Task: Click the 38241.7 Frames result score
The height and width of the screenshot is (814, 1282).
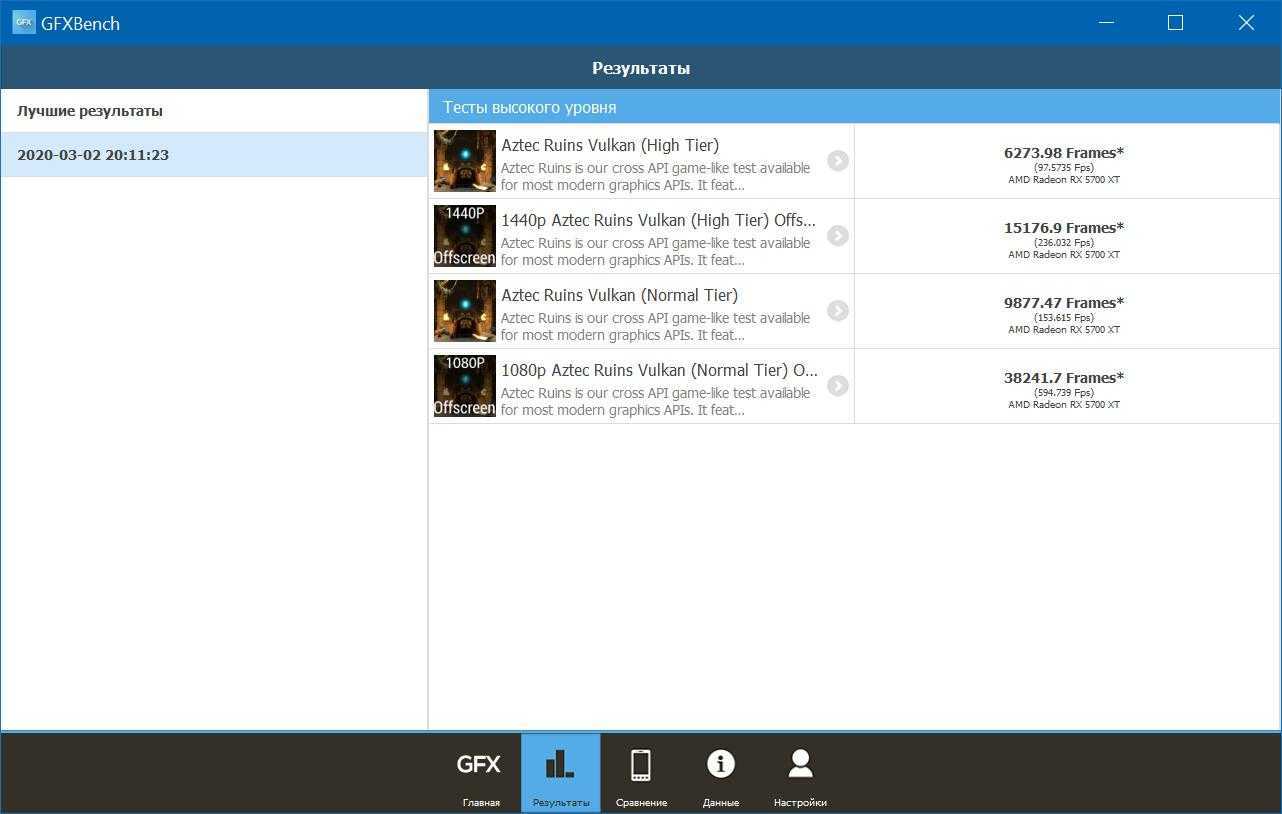Action: (1063, 378)
